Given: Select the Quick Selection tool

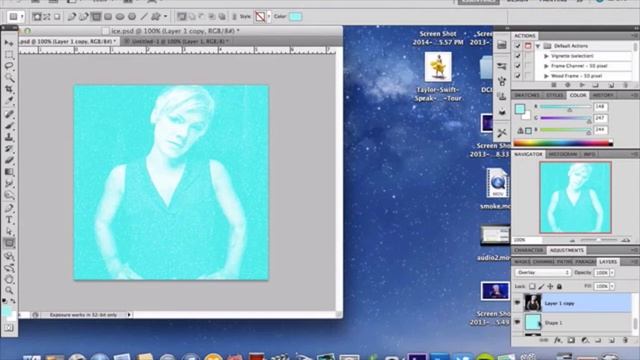Looking at the screenshot, I should pyautogui.click(x=9, y=77).
